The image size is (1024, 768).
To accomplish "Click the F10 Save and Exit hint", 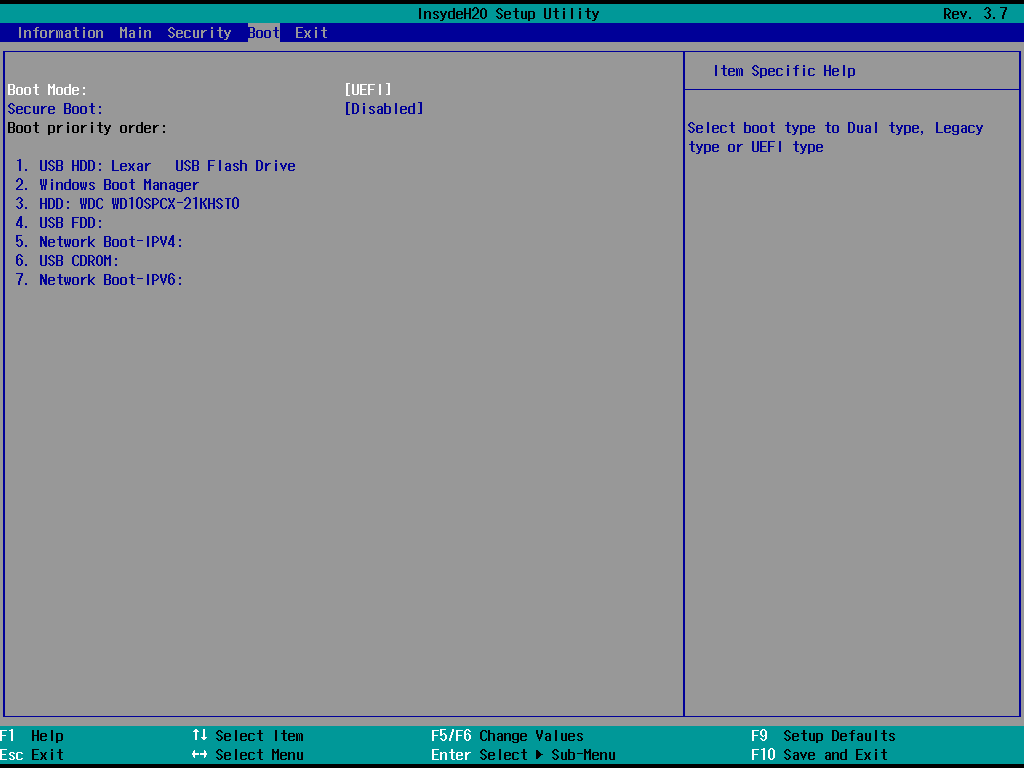I will tap(820, 754).
